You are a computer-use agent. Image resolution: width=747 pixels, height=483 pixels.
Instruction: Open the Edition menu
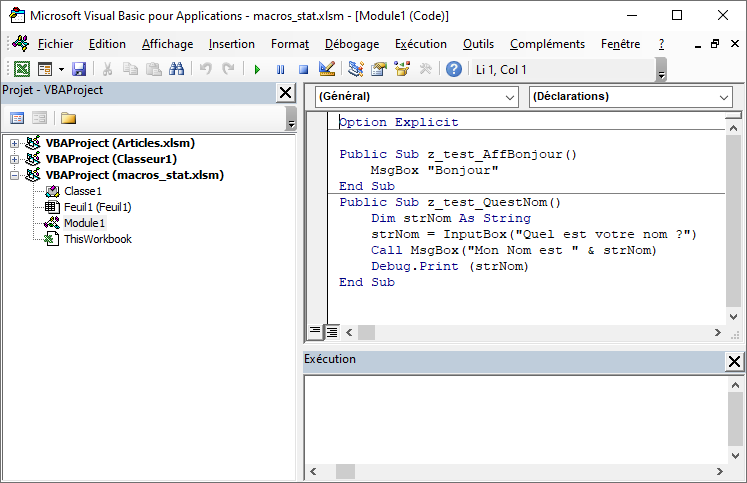click(x=107, y=44)
